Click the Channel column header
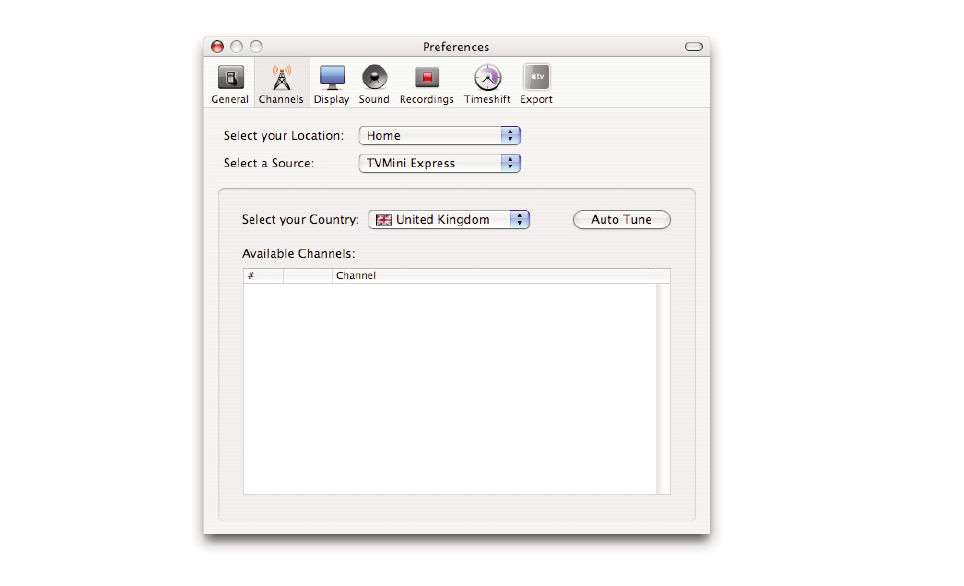Viewport: 964px width, 586px height. coord(494,275)
